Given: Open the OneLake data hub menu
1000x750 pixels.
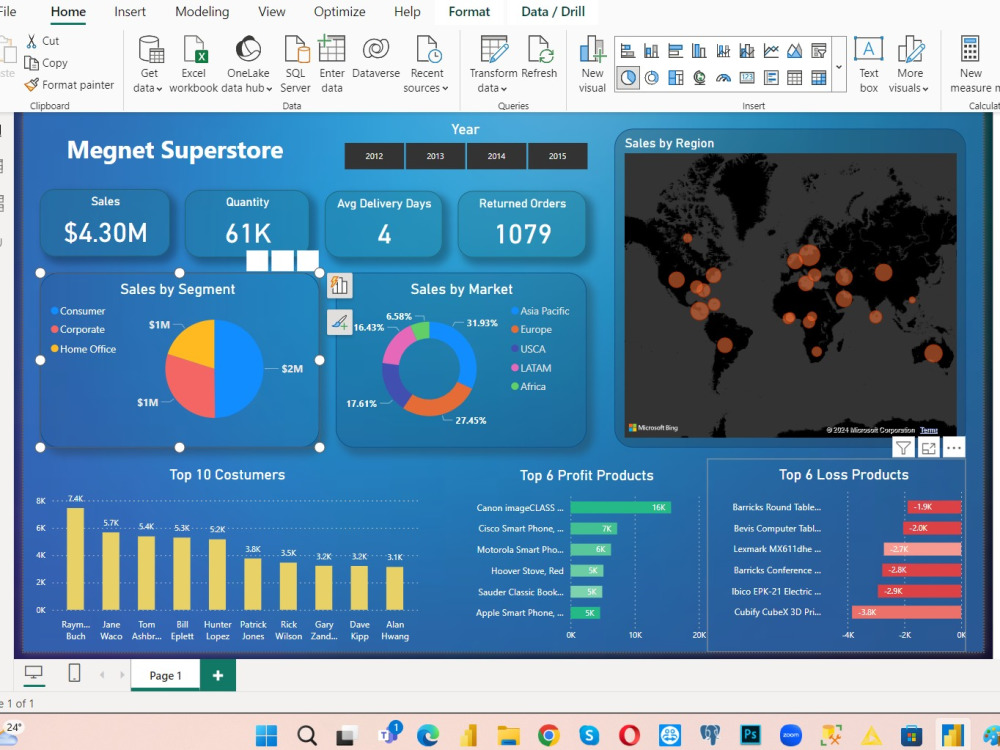Looking at the screenshot, I should coord(247,64).
